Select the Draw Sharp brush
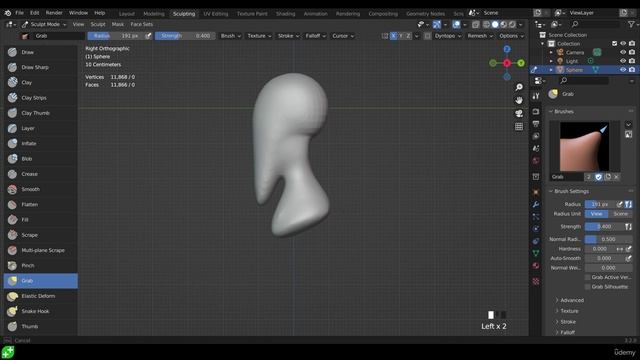 point(40,67)
